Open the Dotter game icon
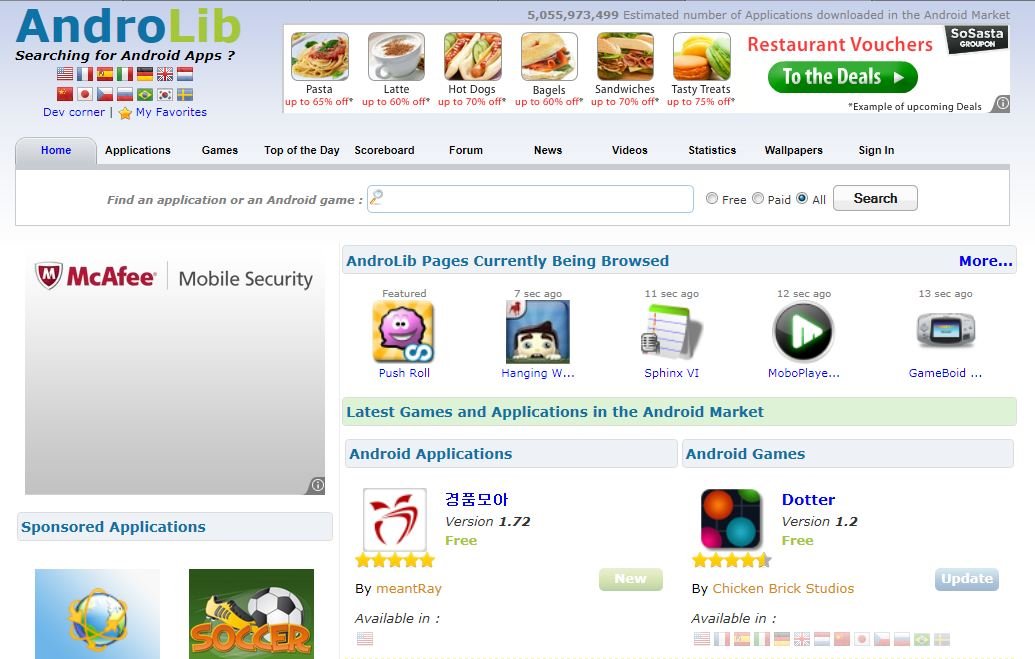Image resolution: width=1035 pixels, height=659 pixels. pyautogui.click(x=731, y=519)
